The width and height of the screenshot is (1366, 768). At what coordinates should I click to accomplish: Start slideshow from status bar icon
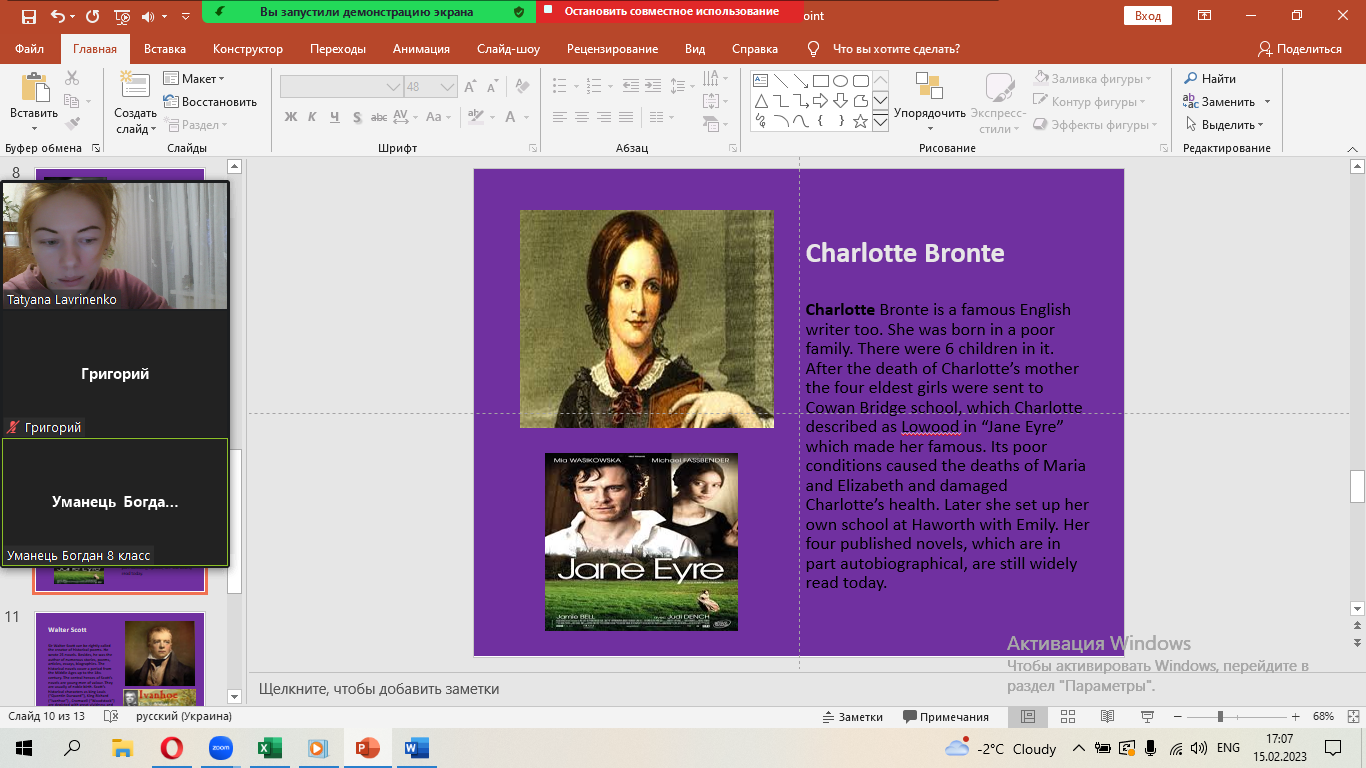(x=1147, y=717)
